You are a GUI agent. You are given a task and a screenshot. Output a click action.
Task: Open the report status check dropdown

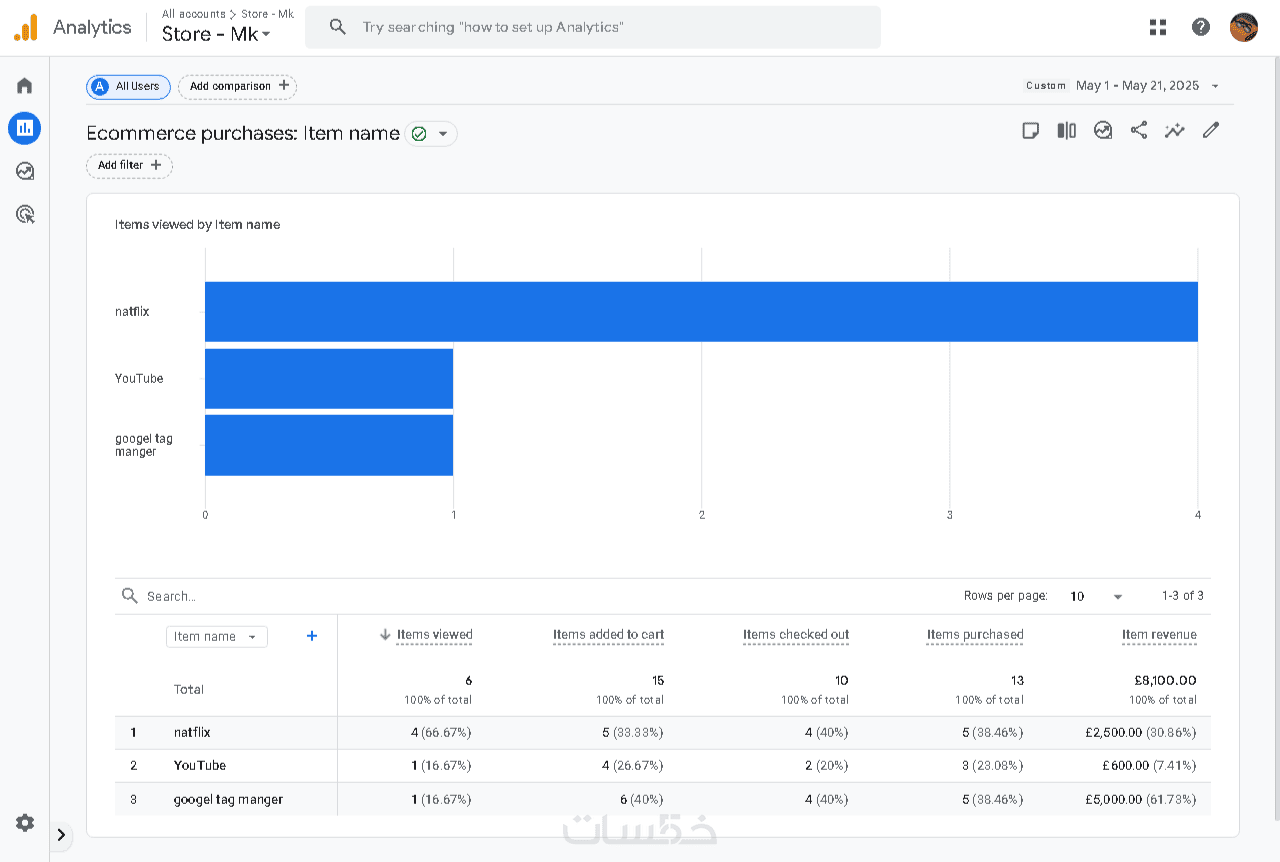431,134
